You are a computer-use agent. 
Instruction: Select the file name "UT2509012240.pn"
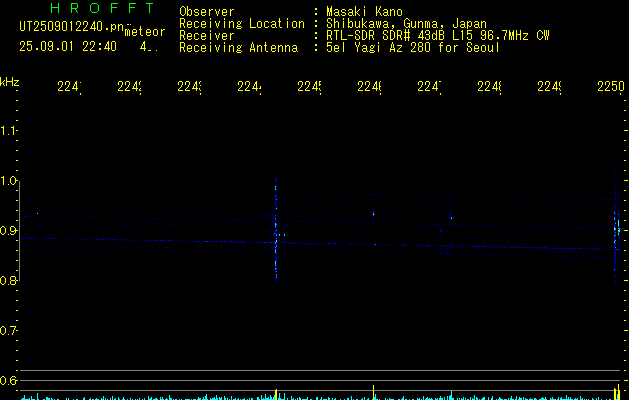[x=72, y=27]
